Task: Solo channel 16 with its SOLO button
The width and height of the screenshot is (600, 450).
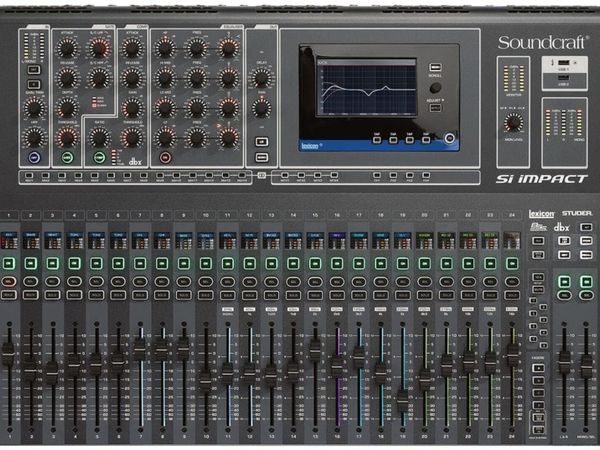Action: click(x=337, y=295)
